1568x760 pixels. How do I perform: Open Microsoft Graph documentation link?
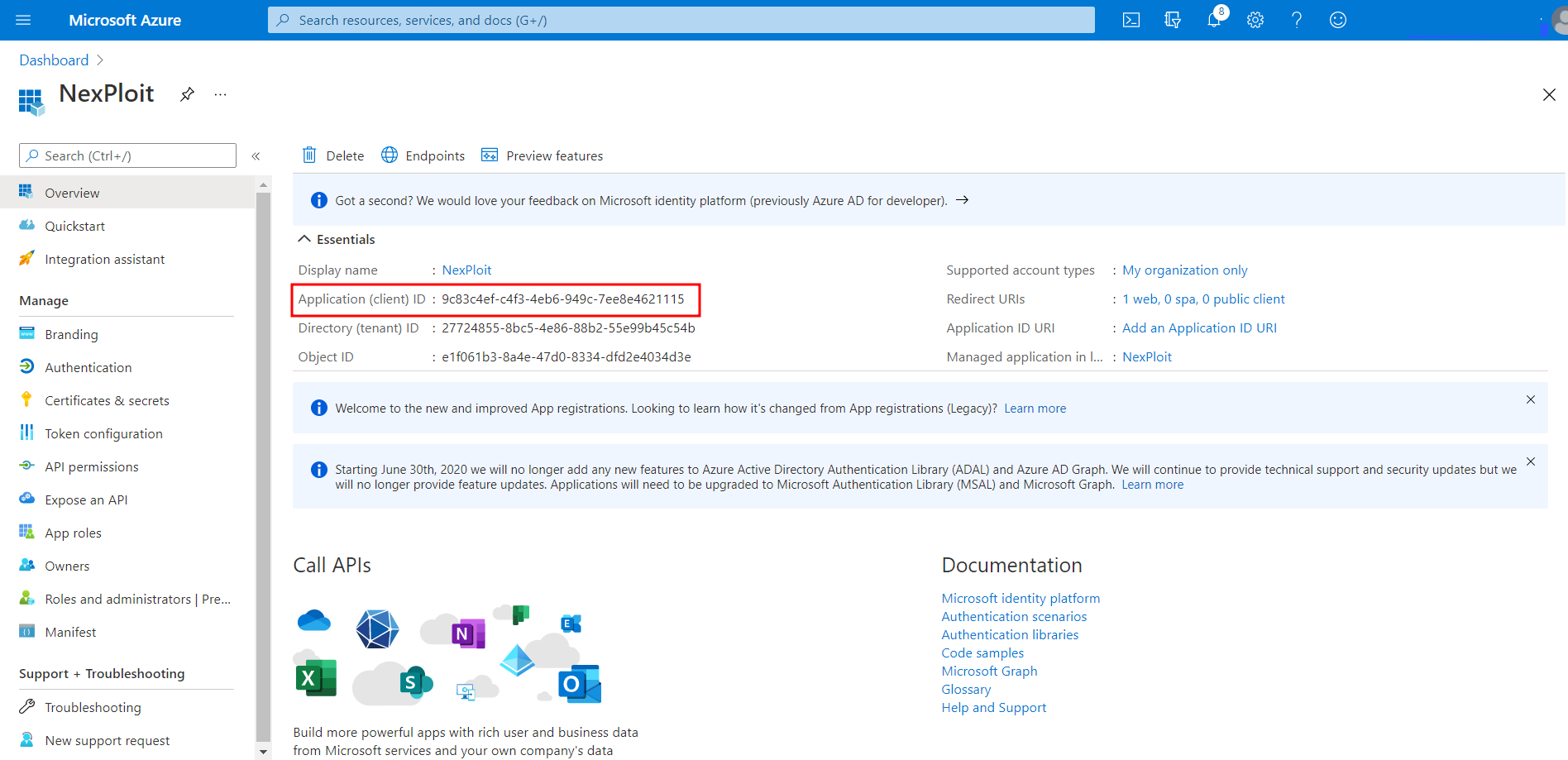tap(989, 671)
